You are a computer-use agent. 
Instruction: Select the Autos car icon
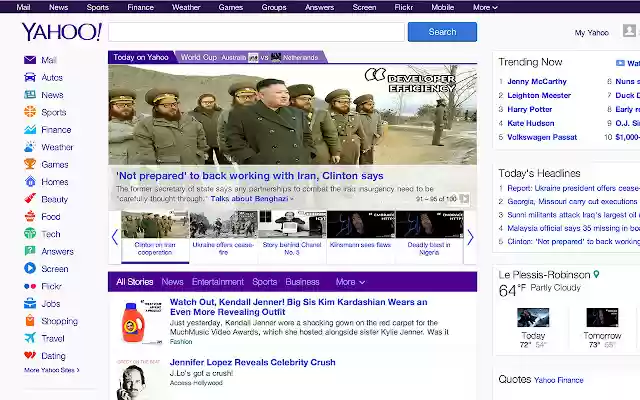[x=30, y=77]
